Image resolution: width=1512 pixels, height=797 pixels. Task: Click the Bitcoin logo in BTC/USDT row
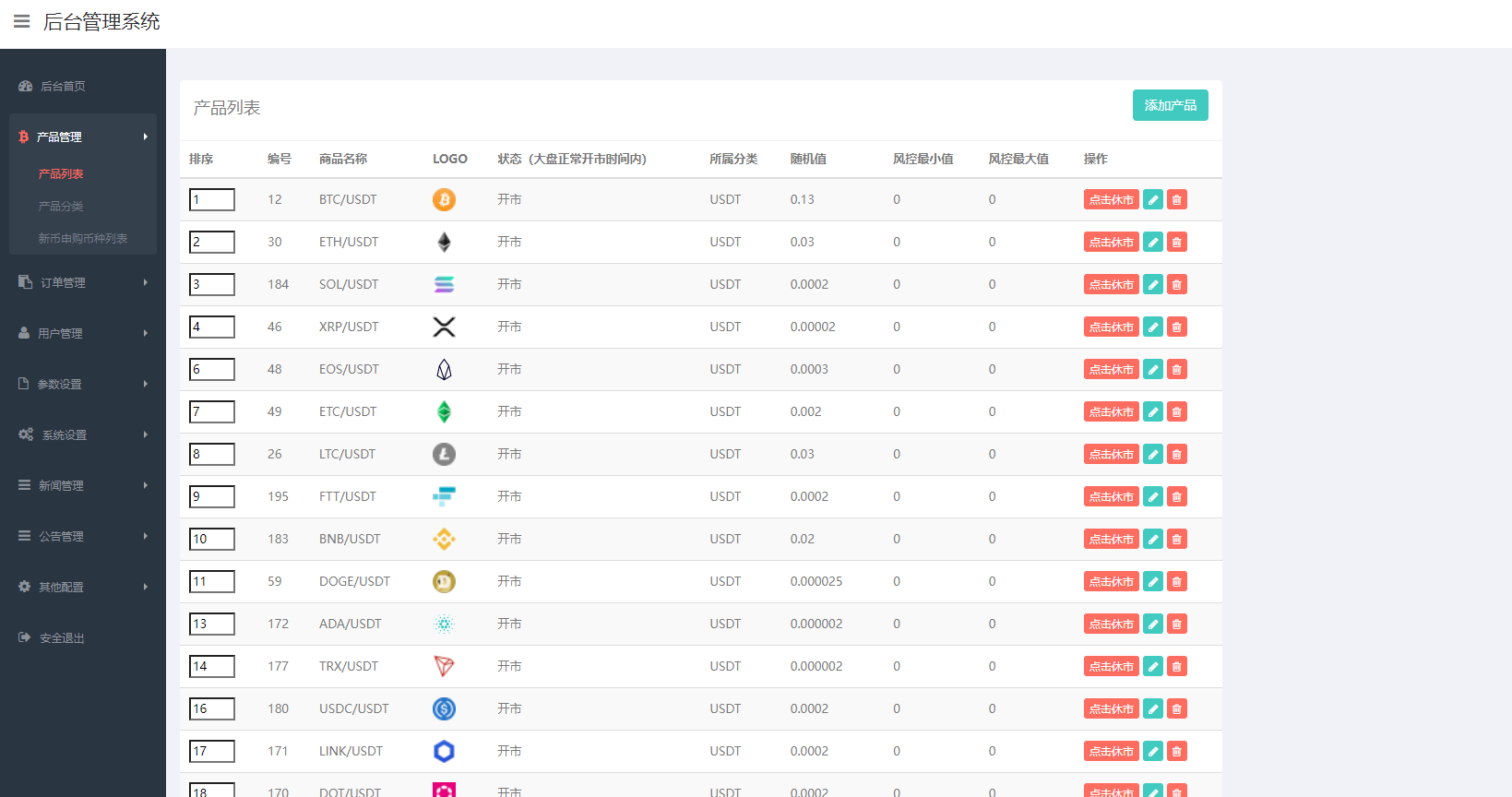tap(444, 199)
